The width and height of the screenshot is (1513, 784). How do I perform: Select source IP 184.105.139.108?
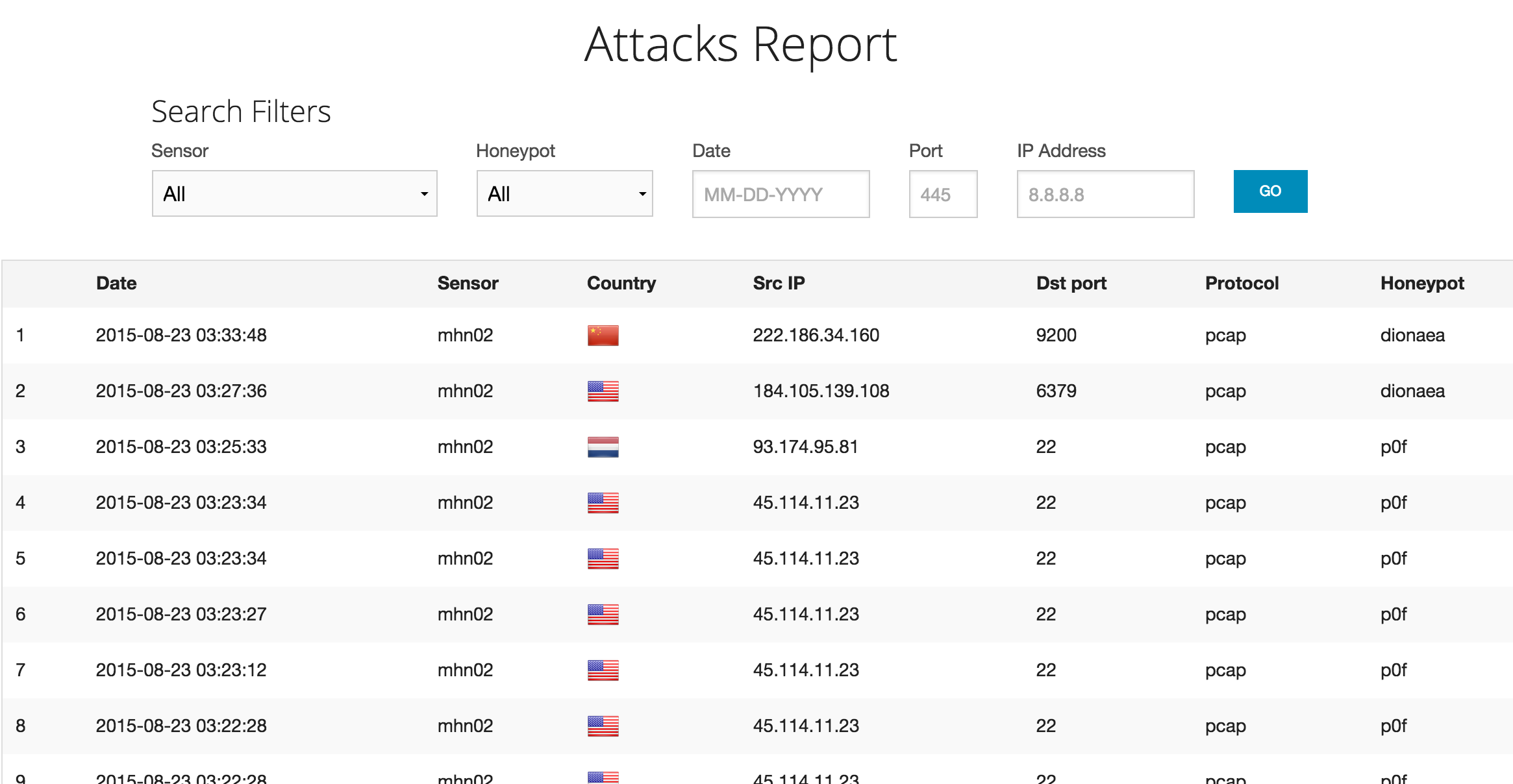(821, 391)
